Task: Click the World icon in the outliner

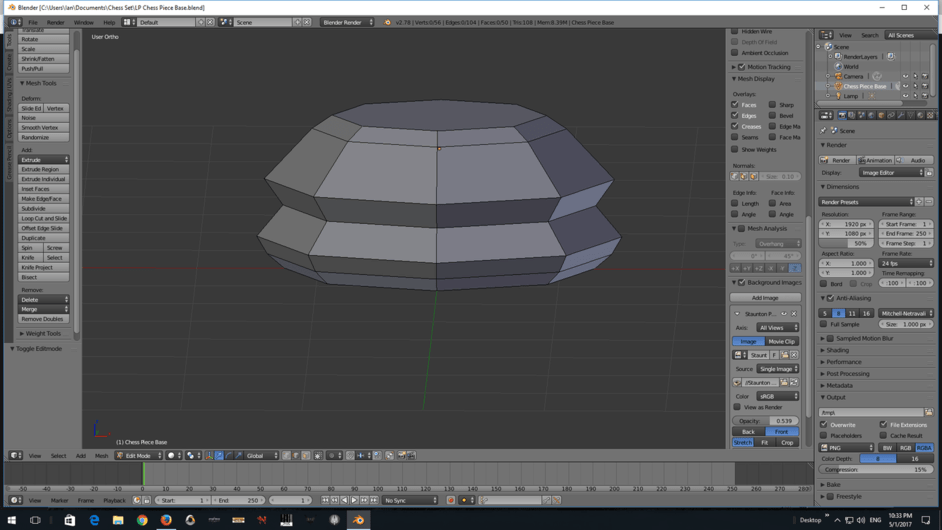Action: [x=838, y=67]
